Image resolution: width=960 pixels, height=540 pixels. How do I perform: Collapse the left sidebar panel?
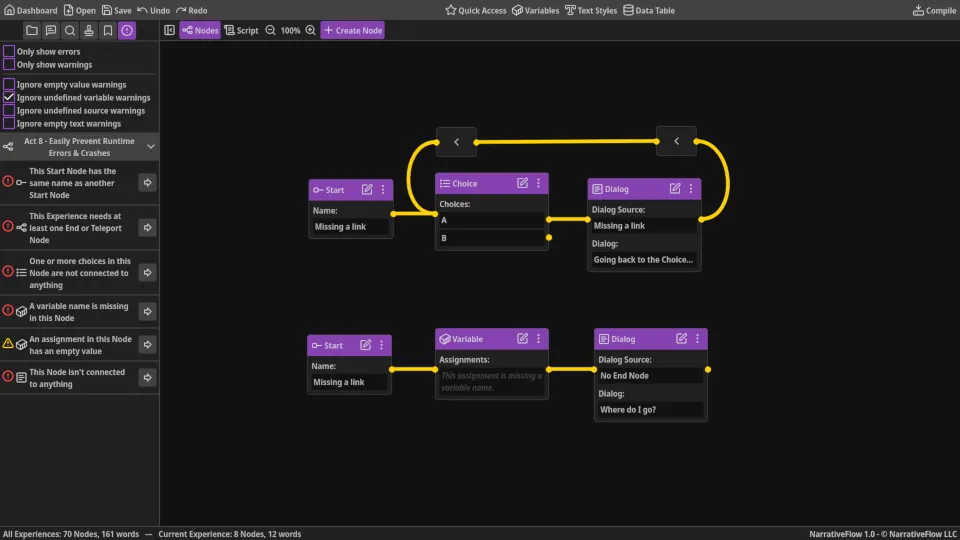coord(170,31)
